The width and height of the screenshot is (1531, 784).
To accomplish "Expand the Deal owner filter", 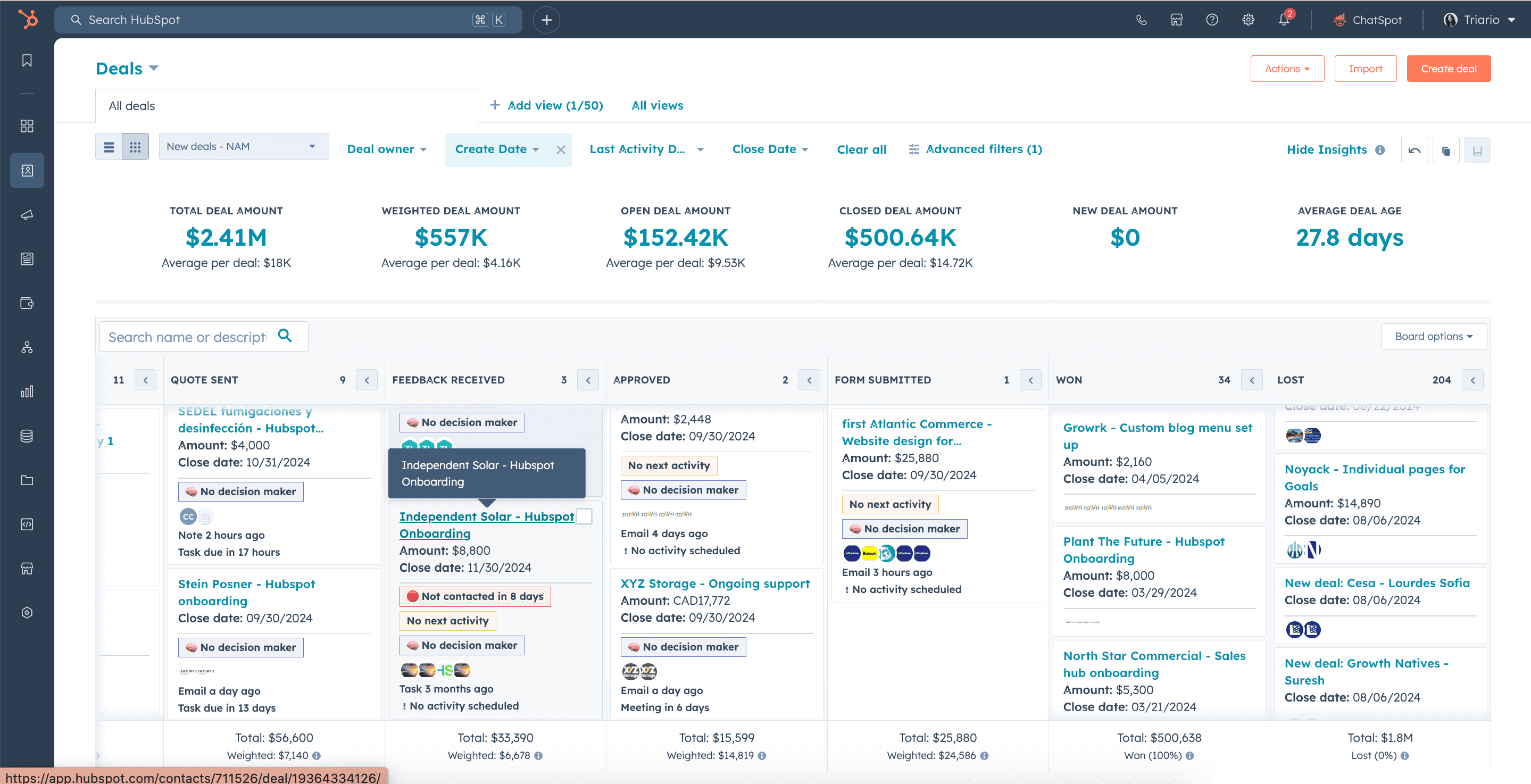I will (386, 149).
